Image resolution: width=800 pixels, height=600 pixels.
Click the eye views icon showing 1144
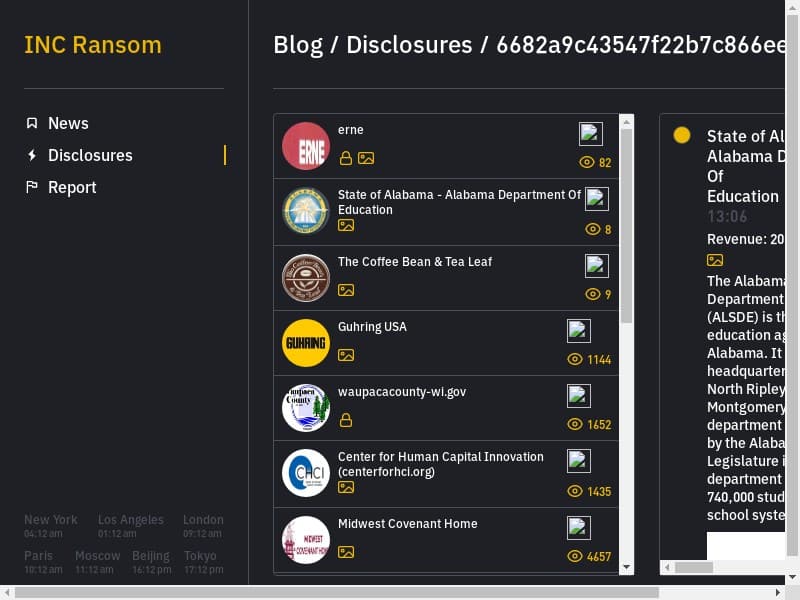pos(575,359)
